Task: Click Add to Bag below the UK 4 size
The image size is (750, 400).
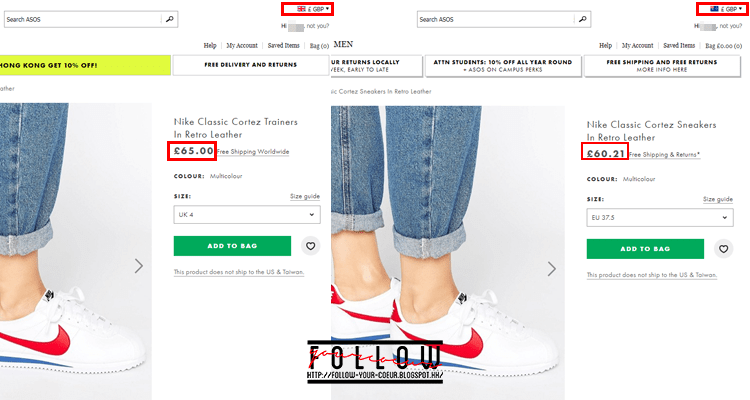Action: click(x=232, y=246)
